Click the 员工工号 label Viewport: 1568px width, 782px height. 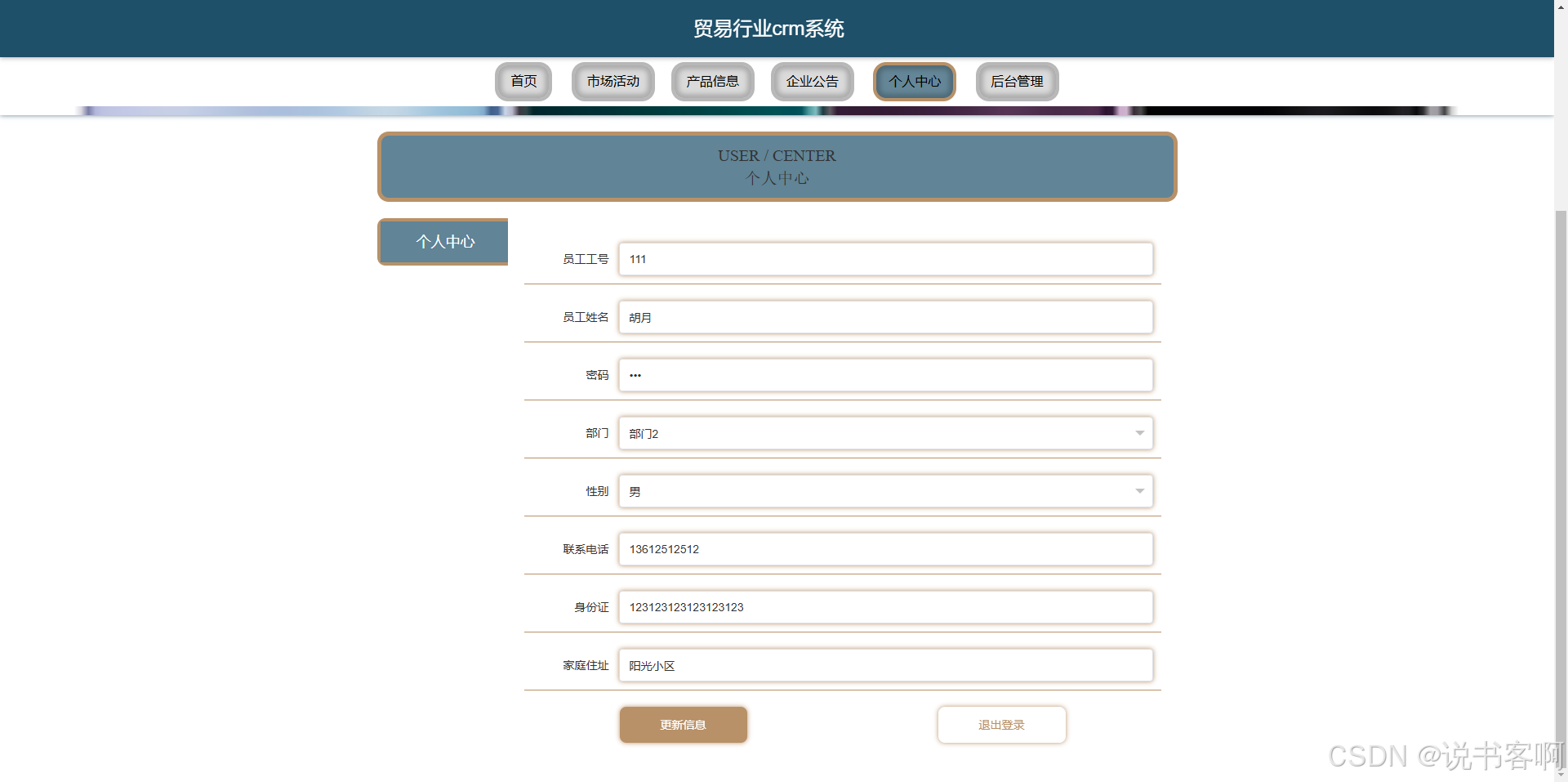pos(586,259)
